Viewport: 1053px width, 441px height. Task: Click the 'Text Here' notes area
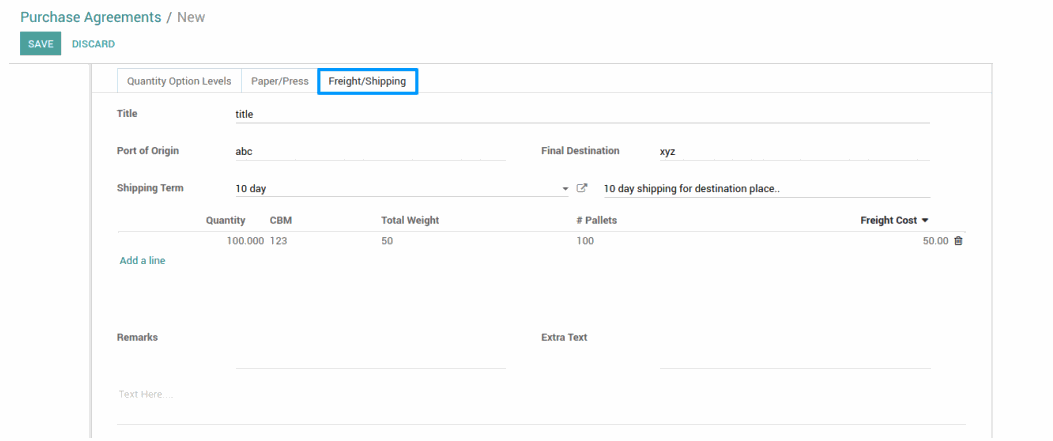pyautogui.click(x=540, y=395)
